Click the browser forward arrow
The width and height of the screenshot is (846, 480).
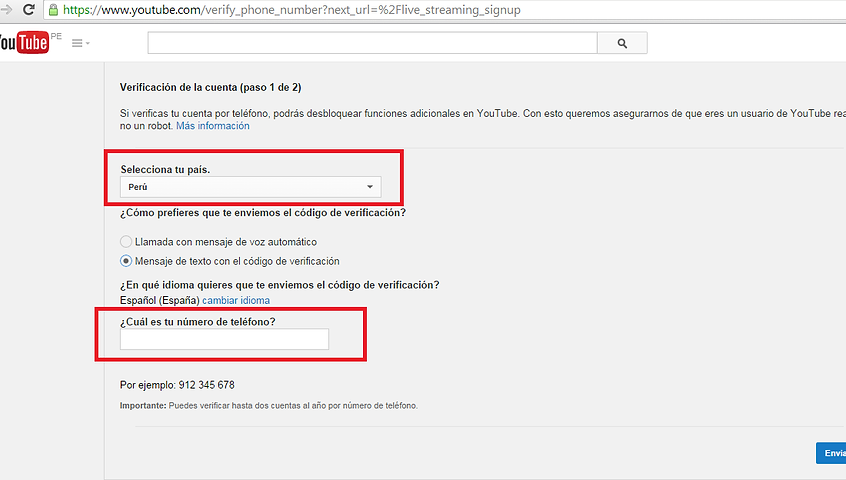click(6, 9)
